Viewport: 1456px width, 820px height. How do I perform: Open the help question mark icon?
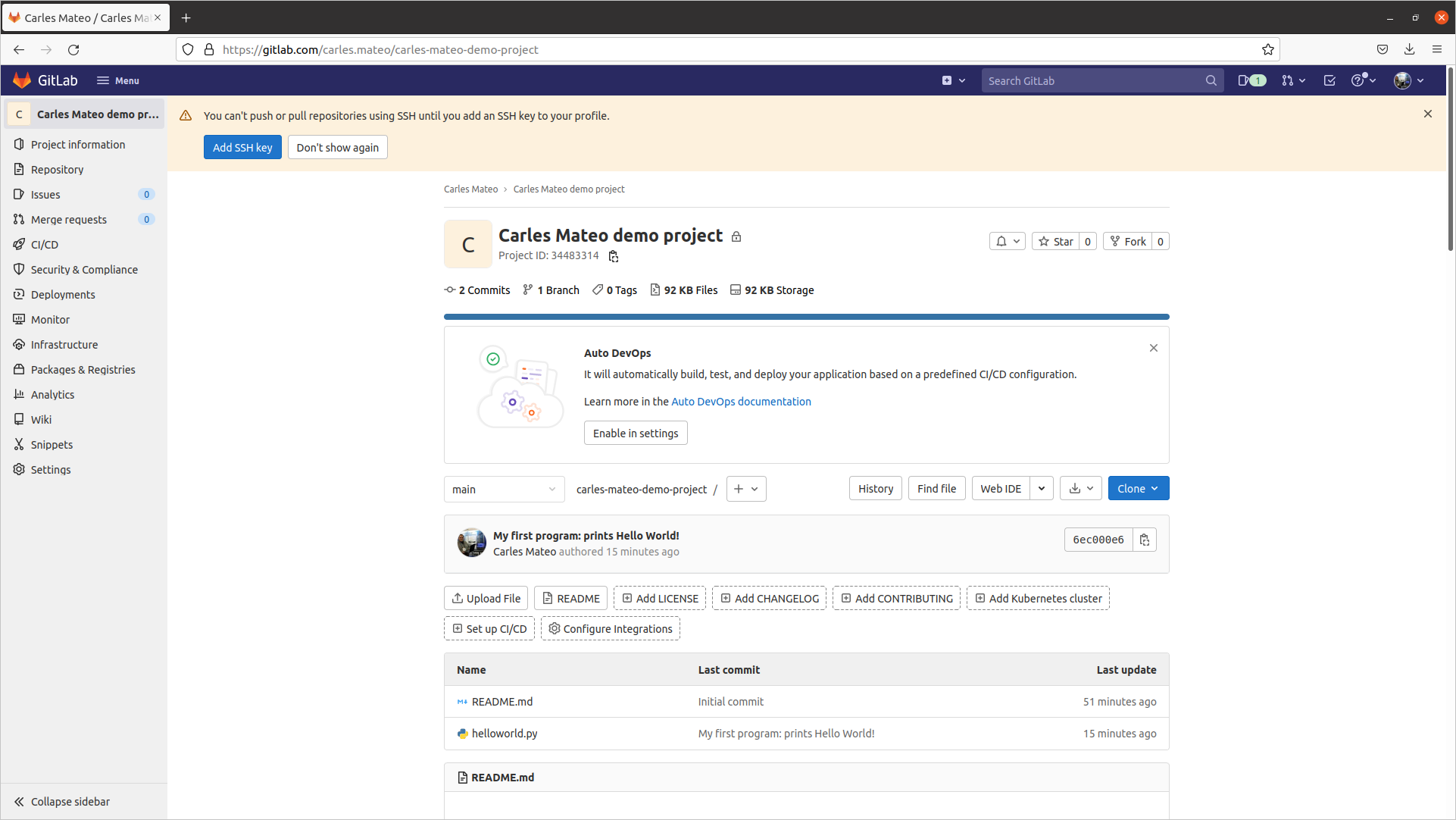click(x=1363, y=80)
